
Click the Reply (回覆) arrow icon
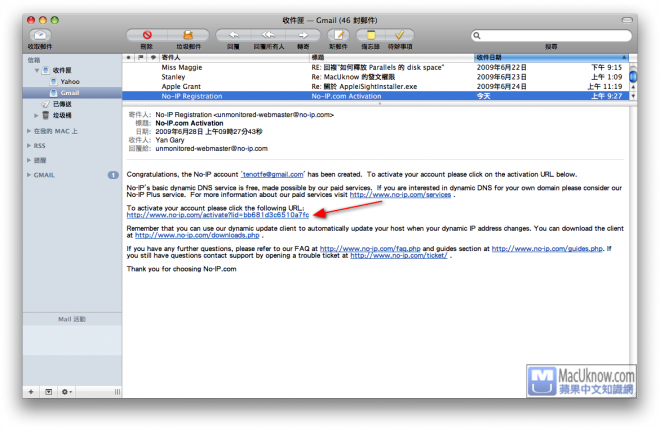233,35
